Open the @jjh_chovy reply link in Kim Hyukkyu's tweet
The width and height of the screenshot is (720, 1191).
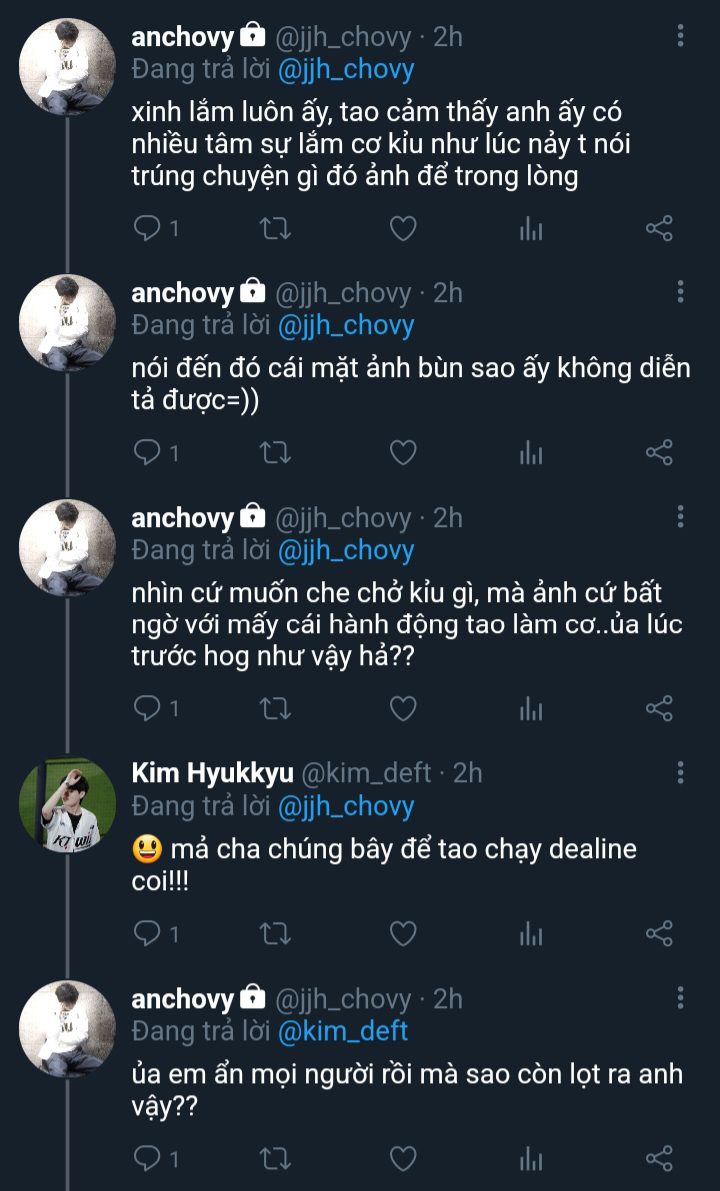(x=345, y=805)
